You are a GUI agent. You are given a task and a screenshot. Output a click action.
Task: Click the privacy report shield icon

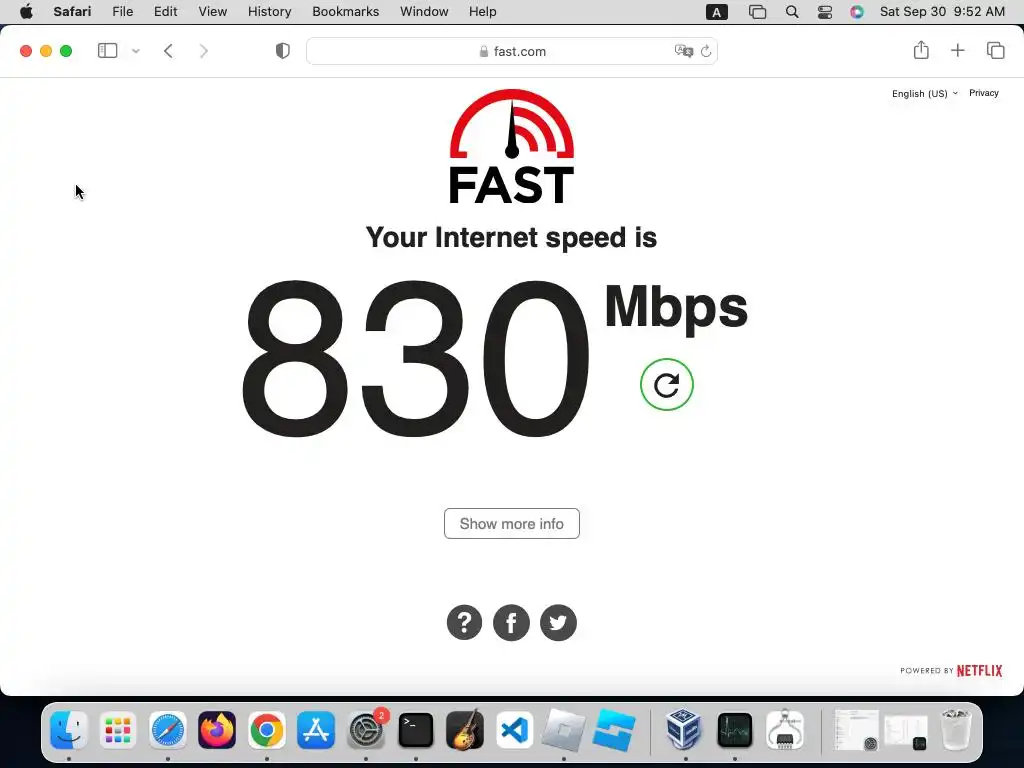(282, 51)
